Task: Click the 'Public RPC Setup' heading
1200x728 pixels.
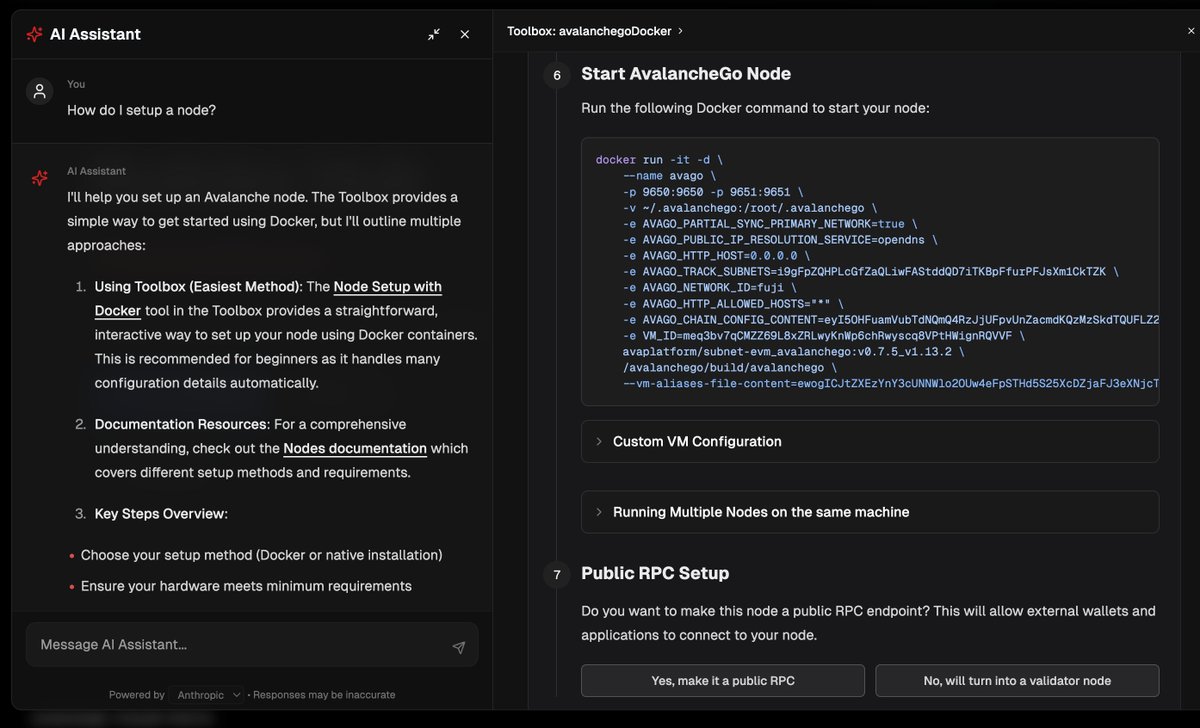Action: tap(655, 573)
